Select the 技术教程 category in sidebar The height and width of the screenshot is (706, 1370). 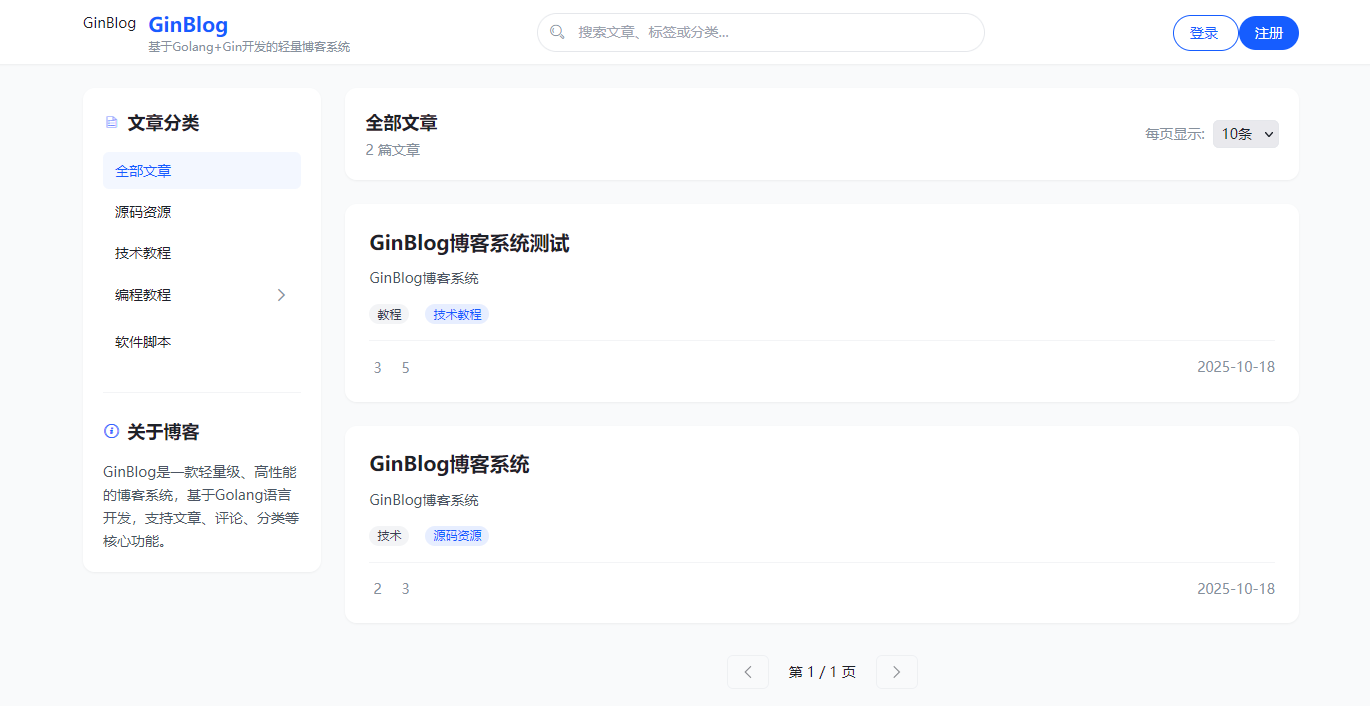click(143, 252)
